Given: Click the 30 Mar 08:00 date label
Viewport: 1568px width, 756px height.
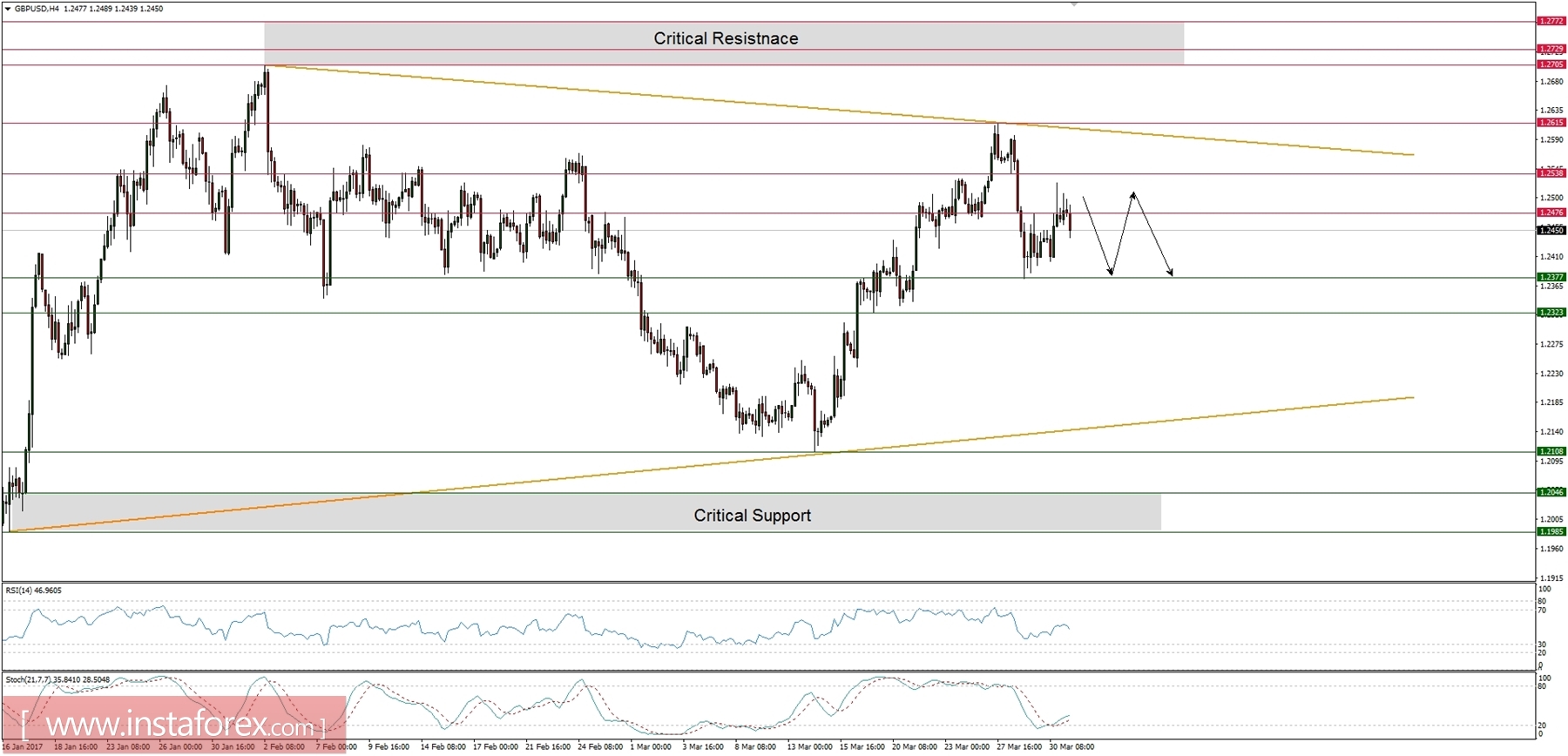Looking at the screenshot, I should (x=1071, y=747).
